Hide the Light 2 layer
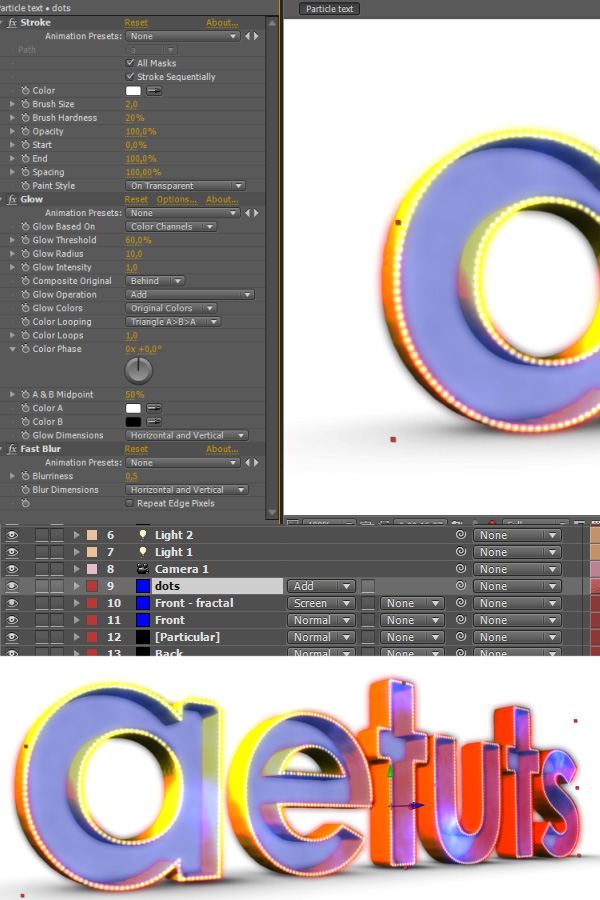Image resolution: width=600 pixels, height=900 pixels. coord(11,535)
